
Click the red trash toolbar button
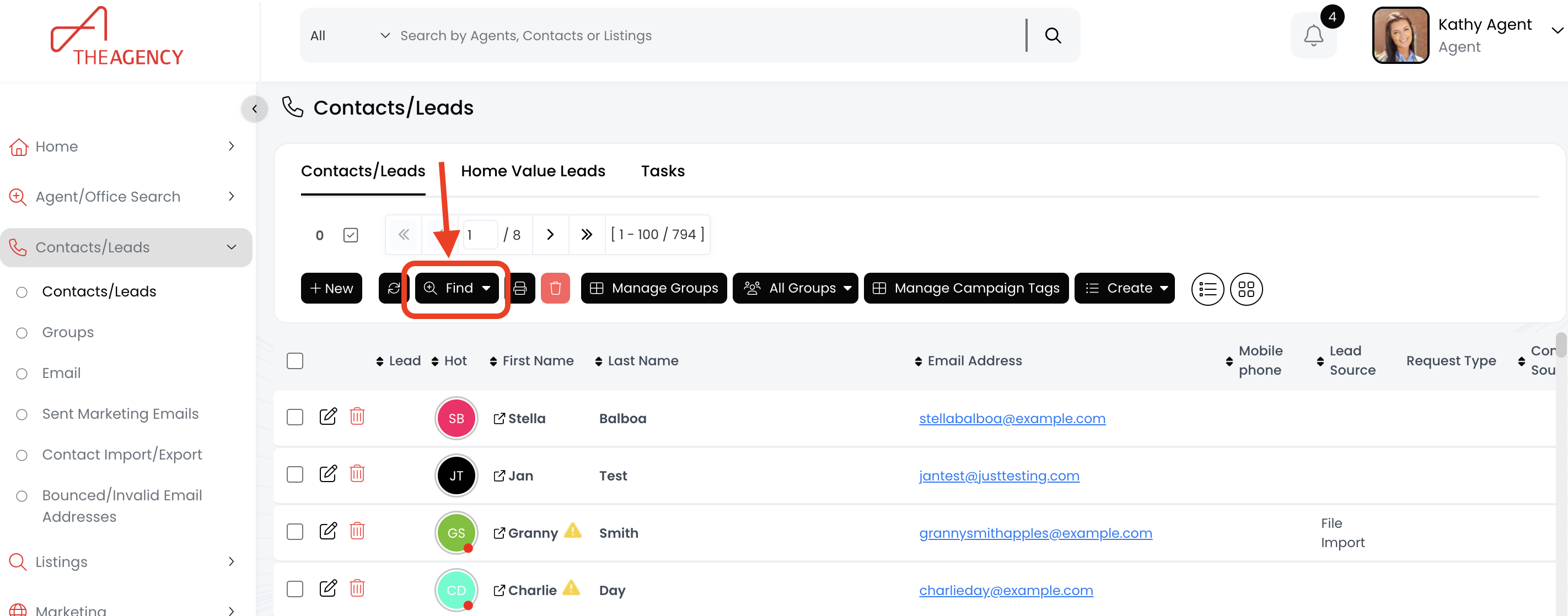click(x=555, y=288)
